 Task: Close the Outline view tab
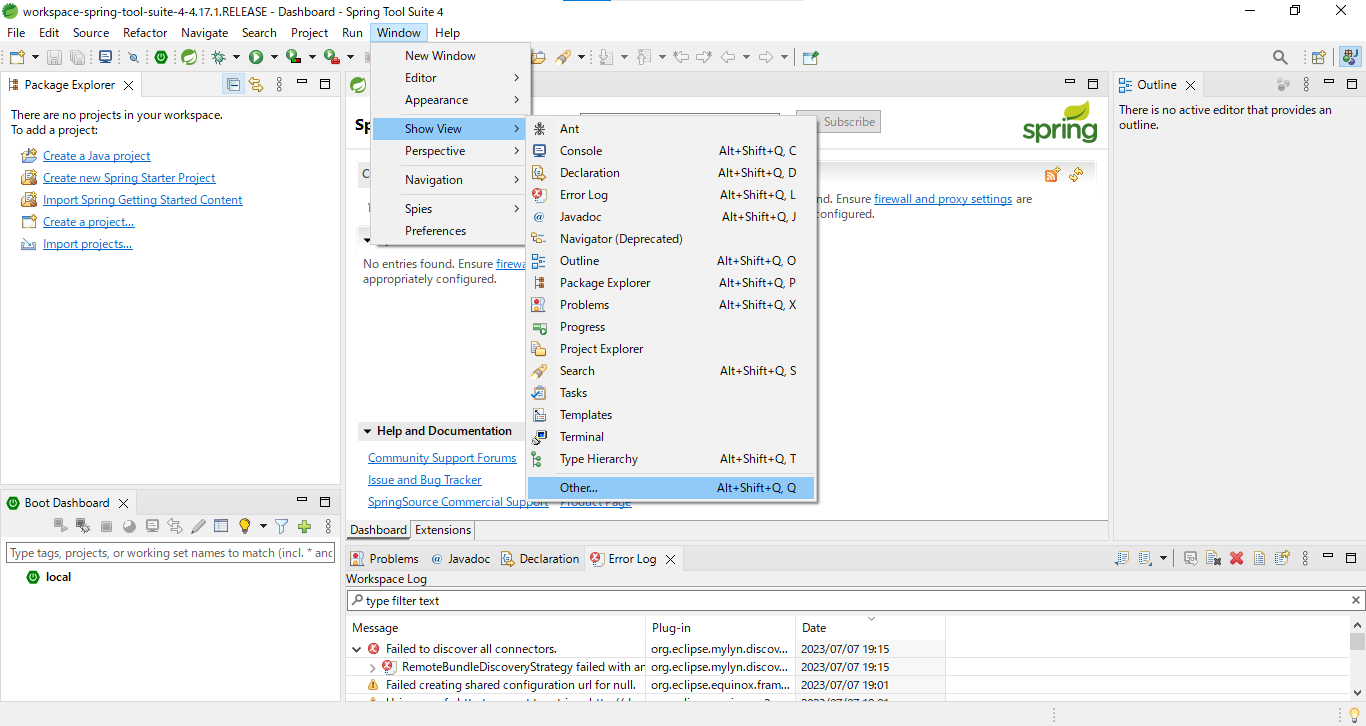[x=1190, y=85]
